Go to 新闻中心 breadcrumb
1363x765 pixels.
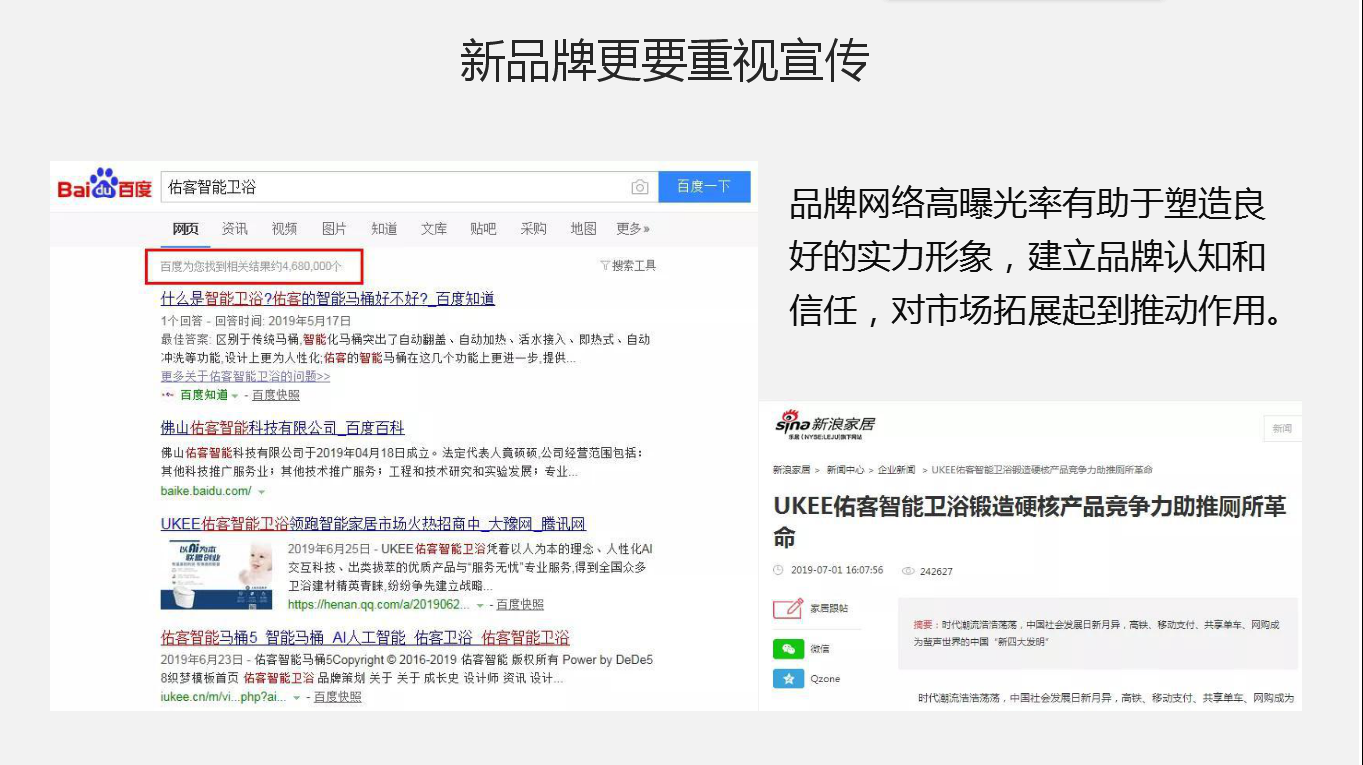point(845,470)
